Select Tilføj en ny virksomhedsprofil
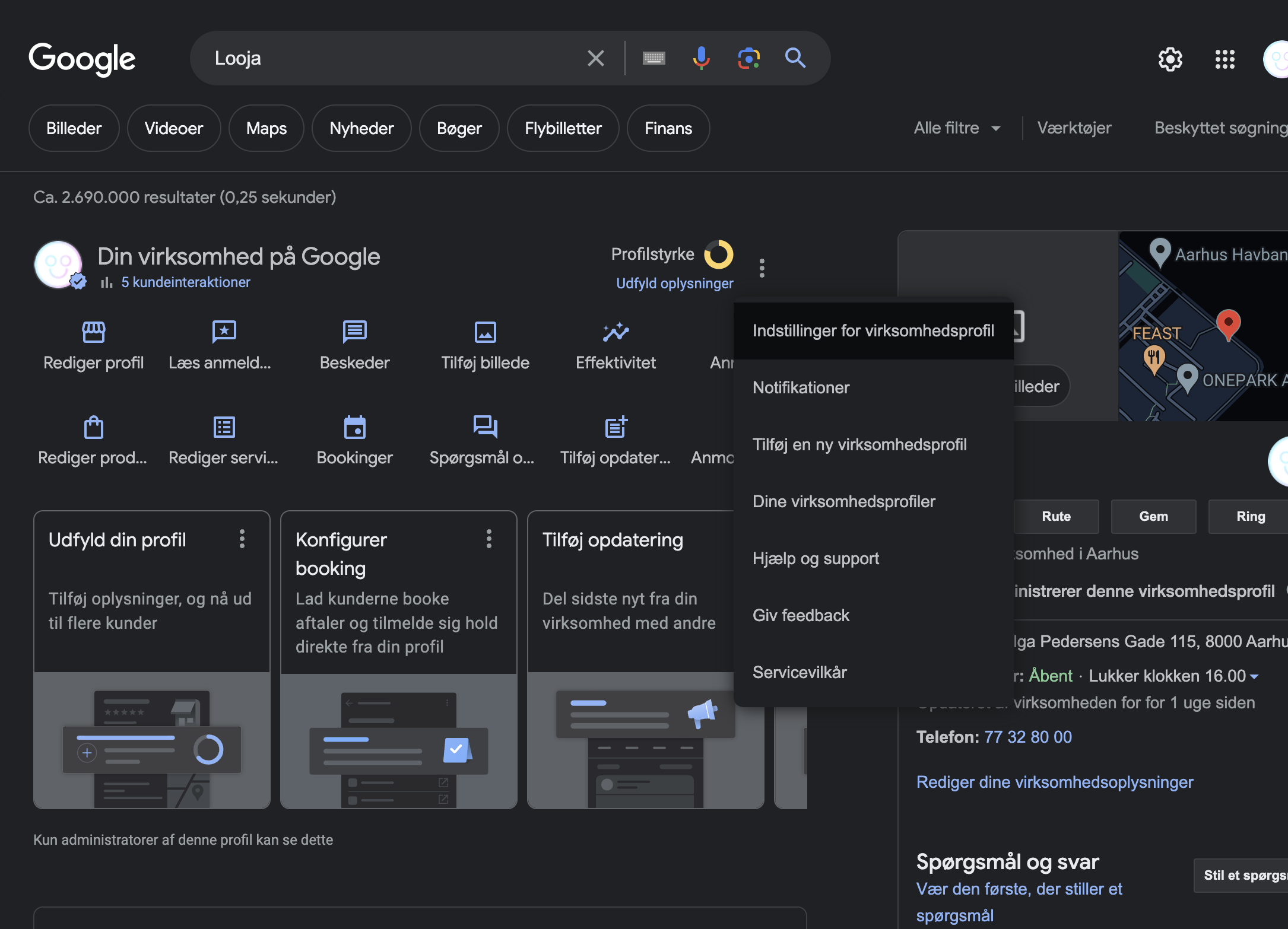 [x=873, y=444]
